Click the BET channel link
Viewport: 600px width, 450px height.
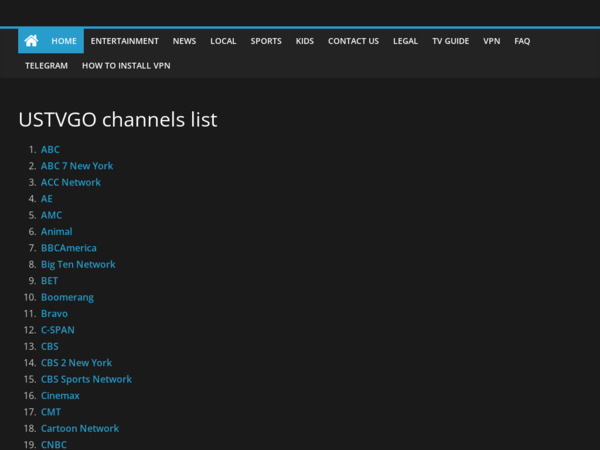coord(49,281)
